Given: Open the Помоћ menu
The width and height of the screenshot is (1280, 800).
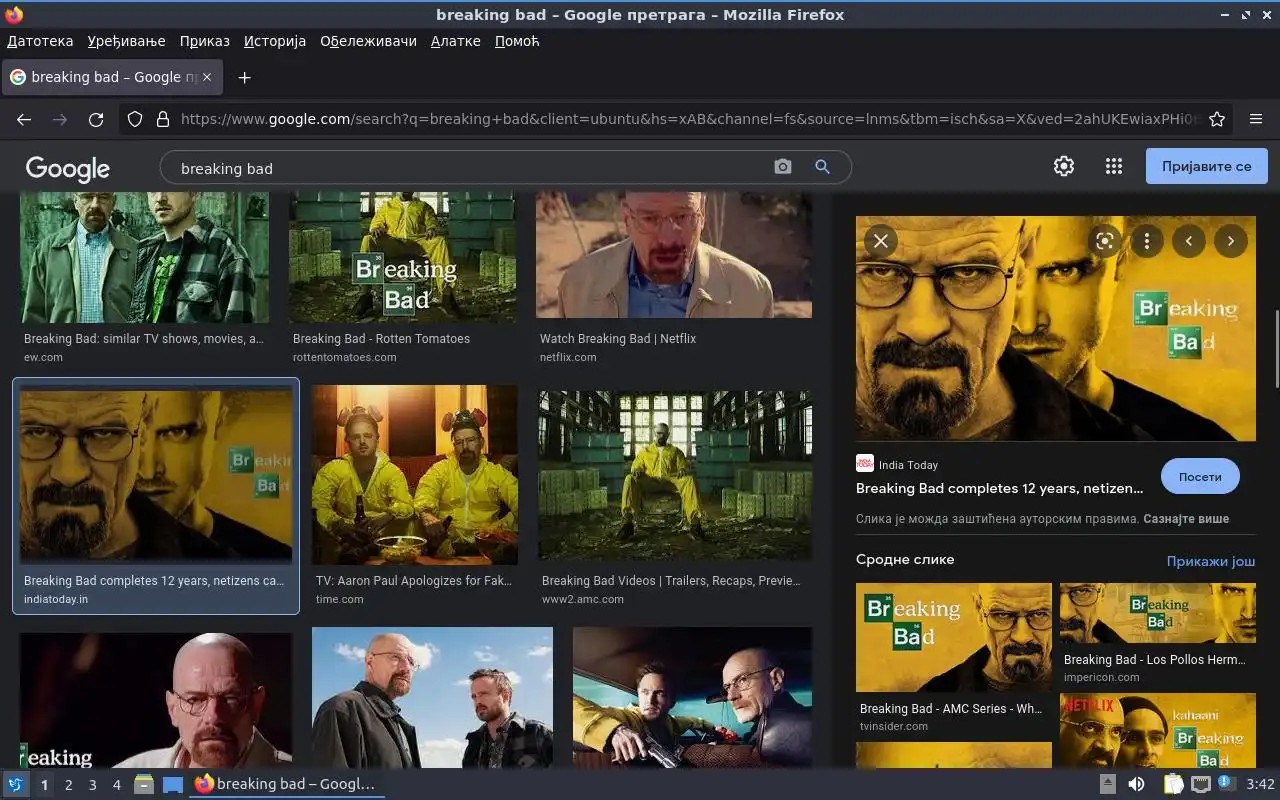Looking at the screenshot, I should 517,41.
